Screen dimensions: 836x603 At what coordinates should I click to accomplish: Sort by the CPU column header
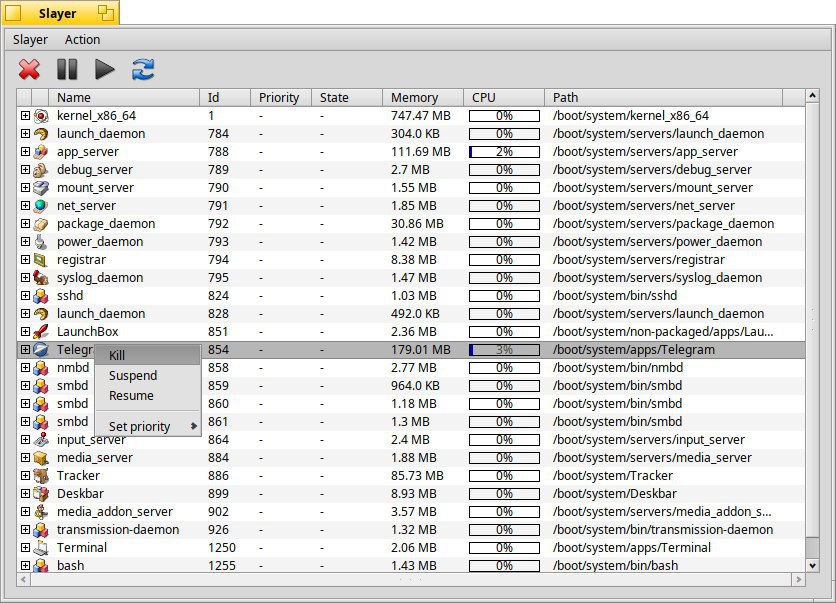(x=504, y=98)
